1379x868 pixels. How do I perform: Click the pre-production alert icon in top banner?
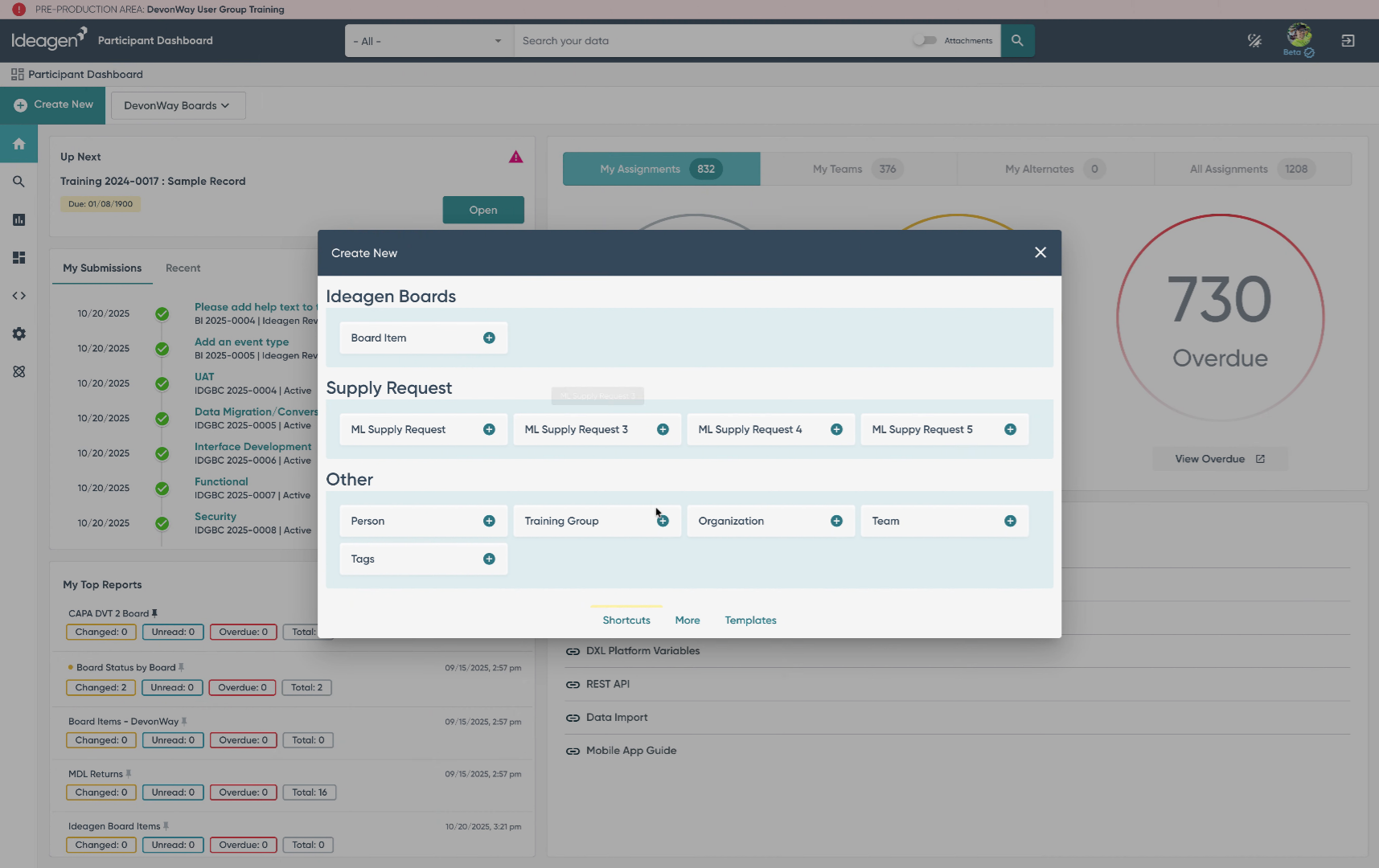pyautogui.click(x=18, y=10)
